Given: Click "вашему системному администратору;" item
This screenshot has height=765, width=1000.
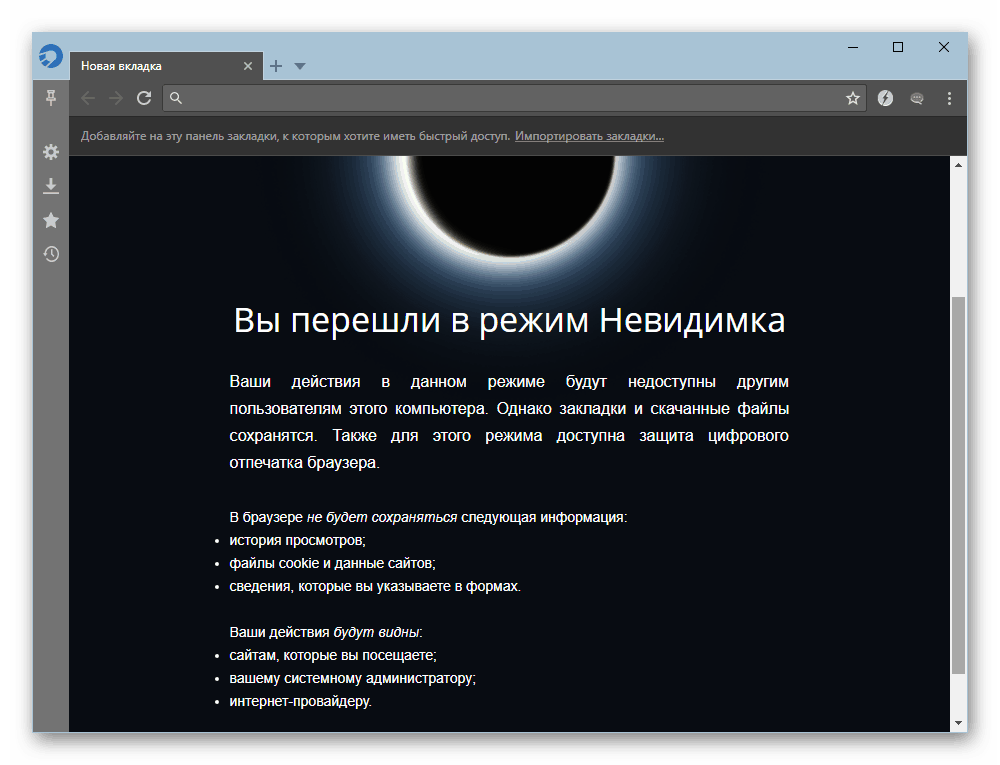Looking at the screenshot, I should point(353,678).
